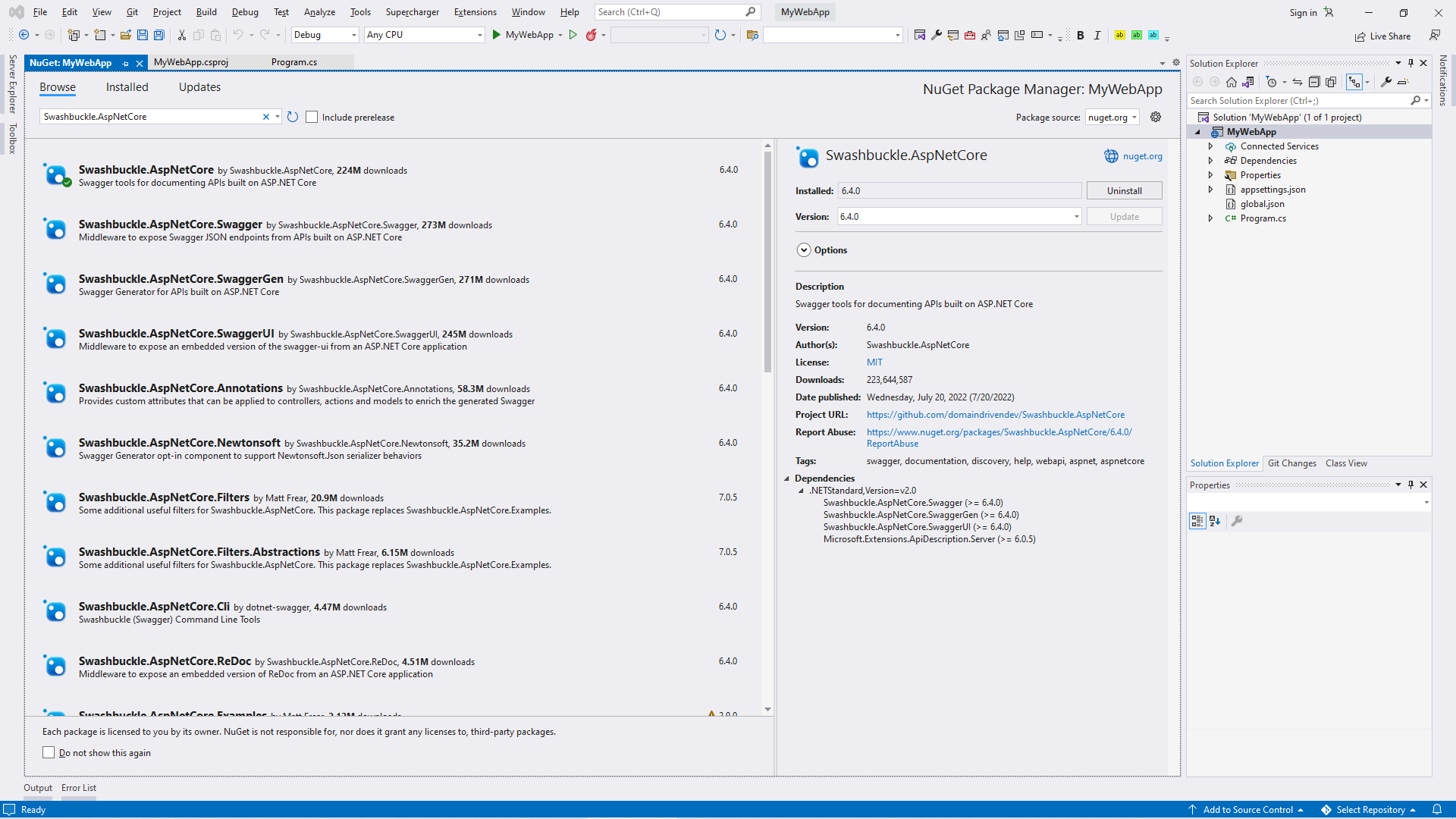Enable Include prerelease checkbox
Screen dimensions: 1456x819
(312, 117)
